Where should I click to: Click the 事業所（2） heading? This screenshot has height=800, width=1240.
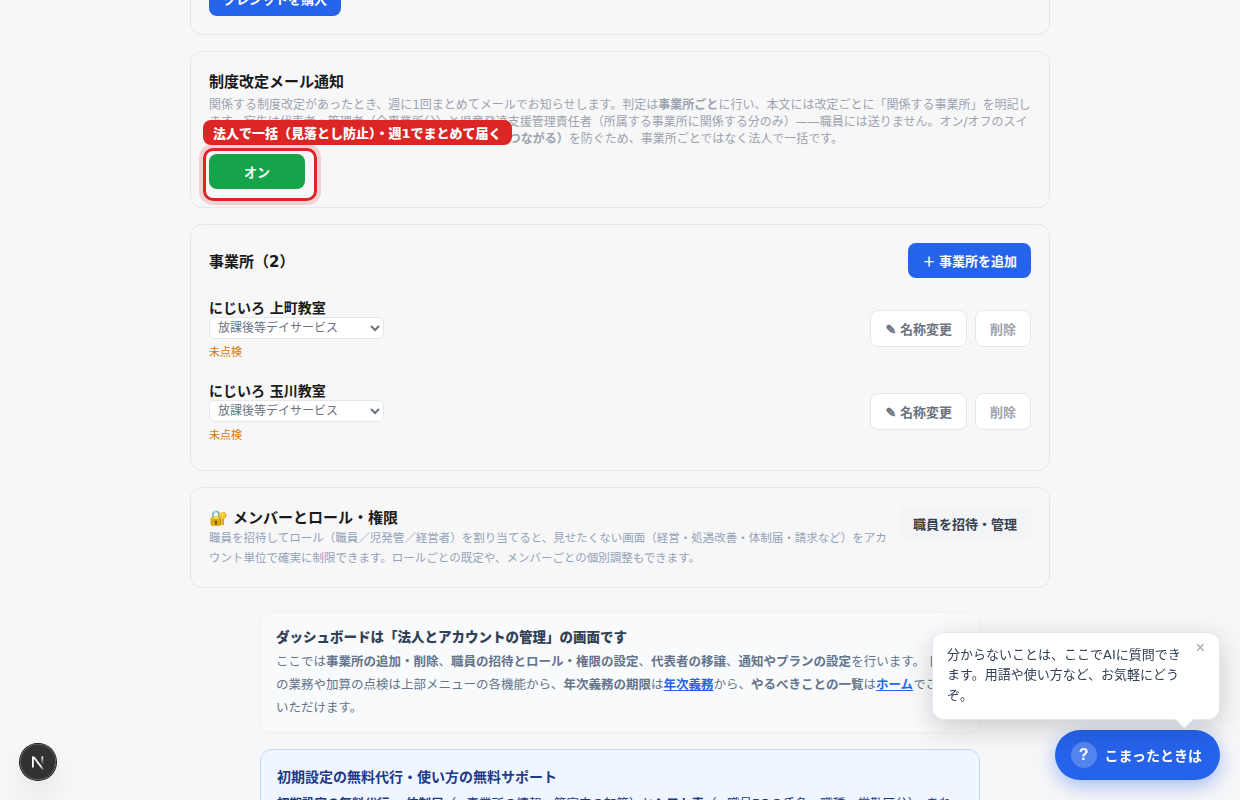click(248, 261)
